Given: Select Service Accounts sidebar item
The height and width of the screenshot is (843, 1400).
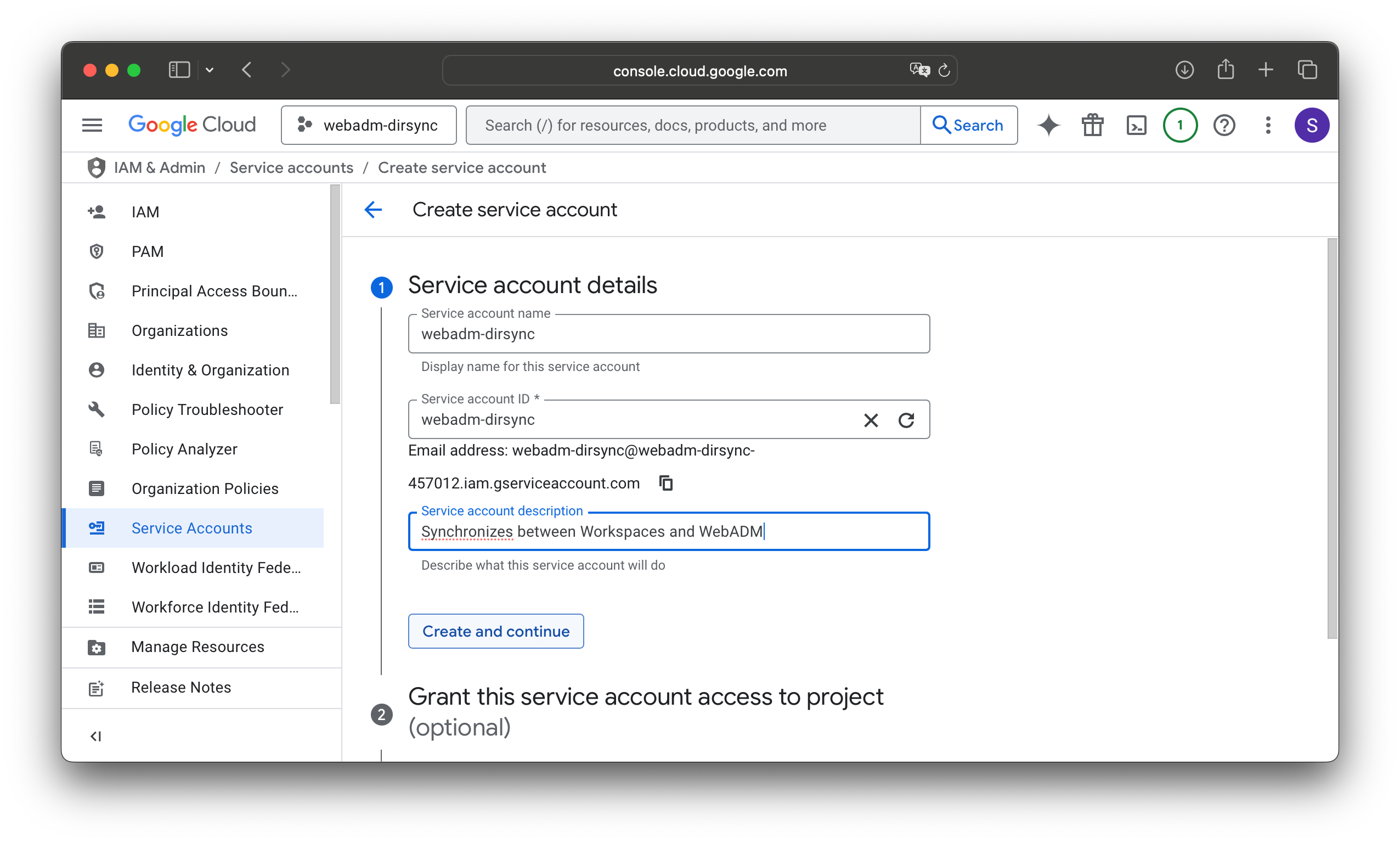Looking at the screenshot, I should point(193,528).
